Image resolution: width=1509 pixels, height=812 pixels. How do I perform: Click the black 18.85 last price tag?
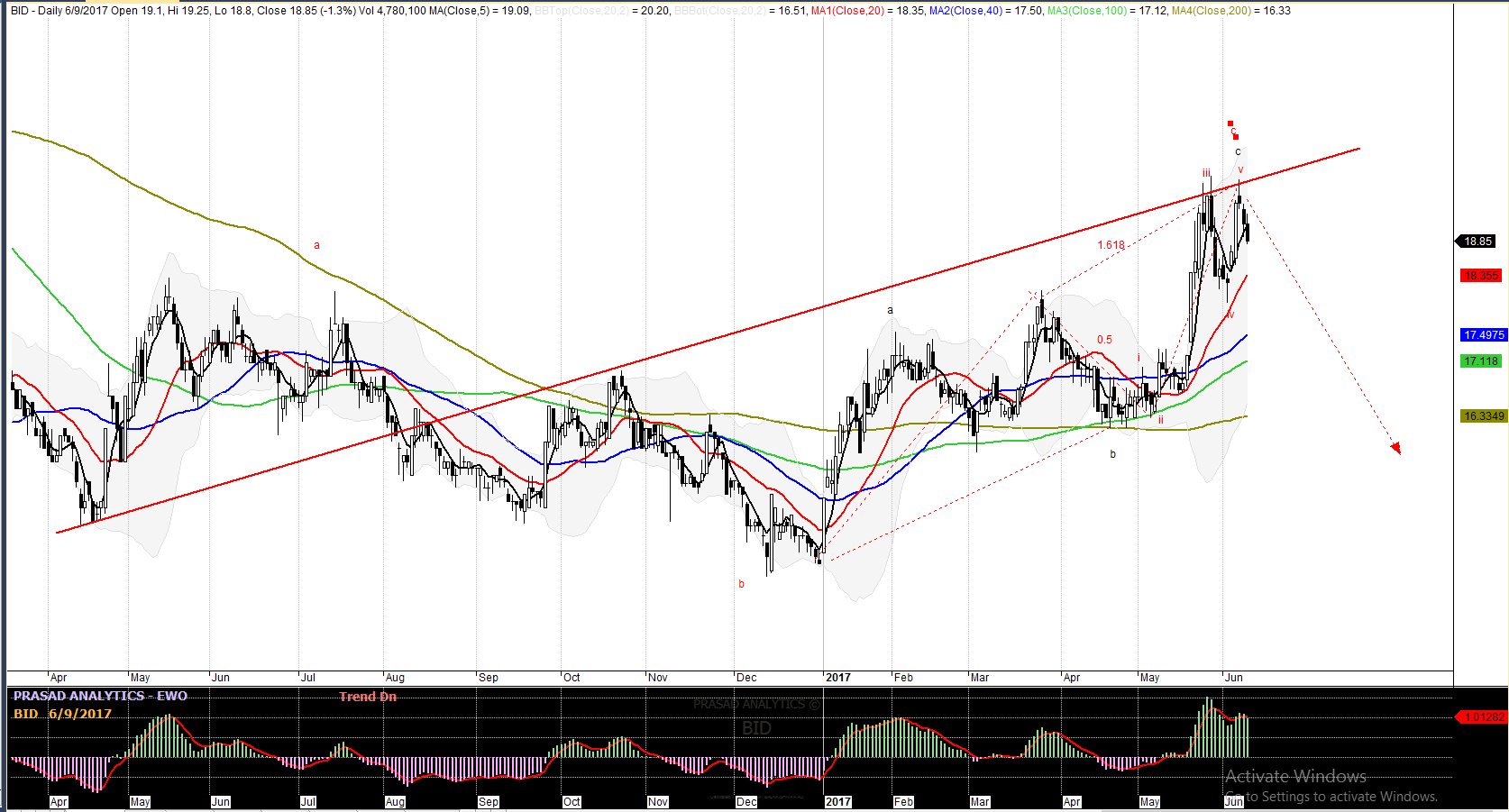[1477, 242]
